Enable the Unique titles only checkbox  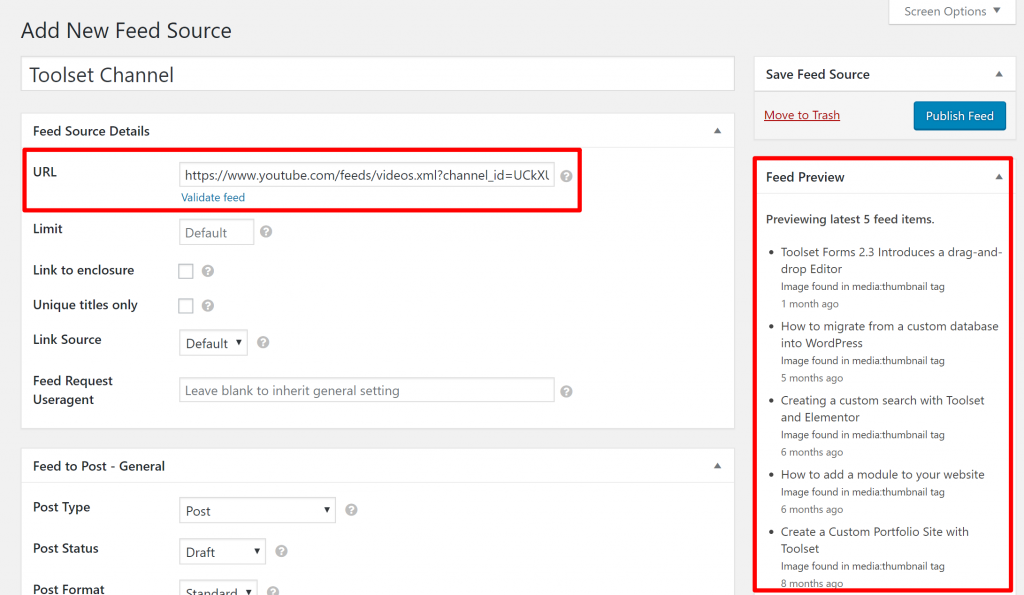[x=185, y=306]
